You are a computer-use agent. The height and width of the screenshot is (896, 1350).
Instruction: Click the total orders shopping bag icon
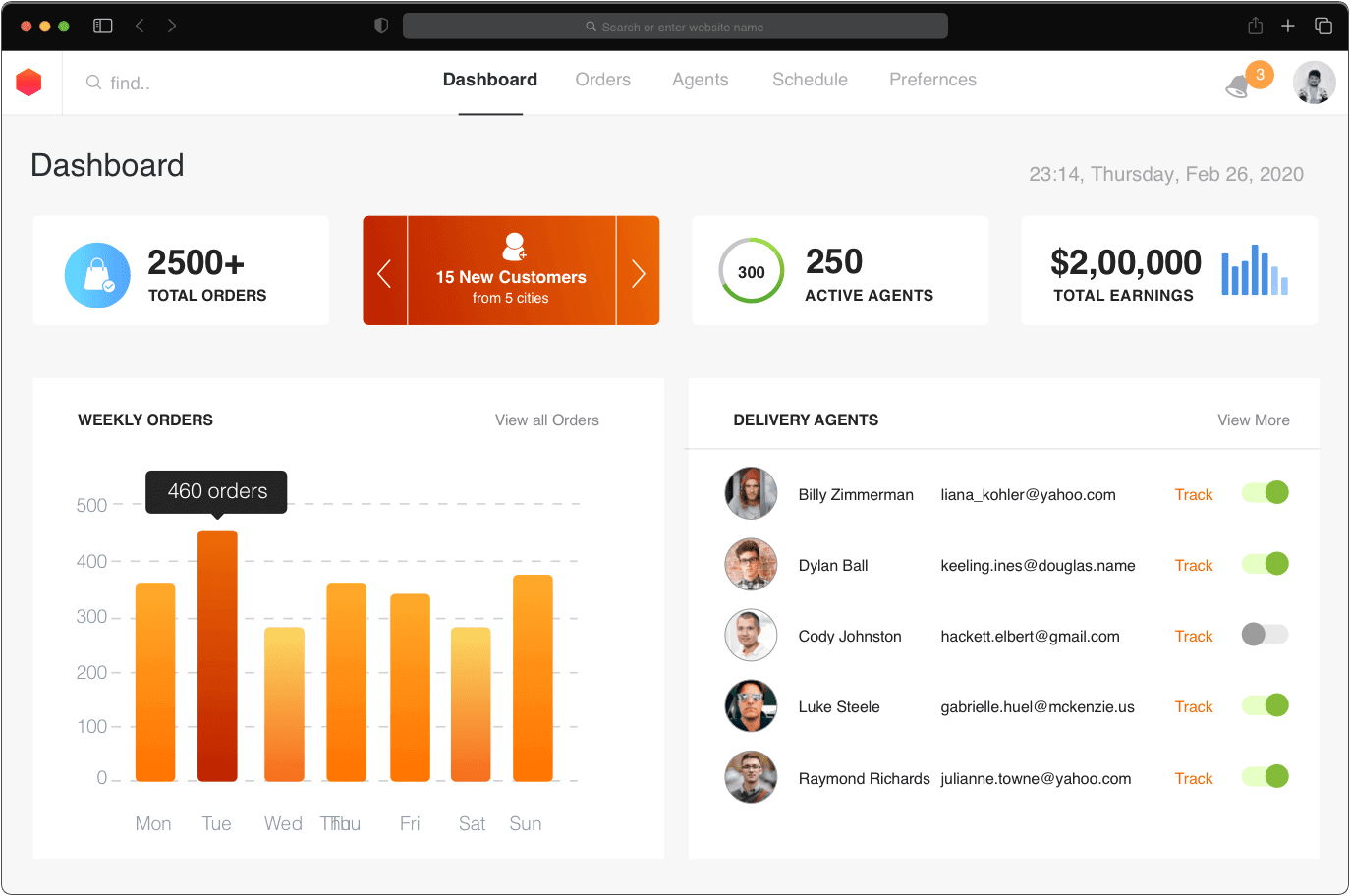point(97,275)
